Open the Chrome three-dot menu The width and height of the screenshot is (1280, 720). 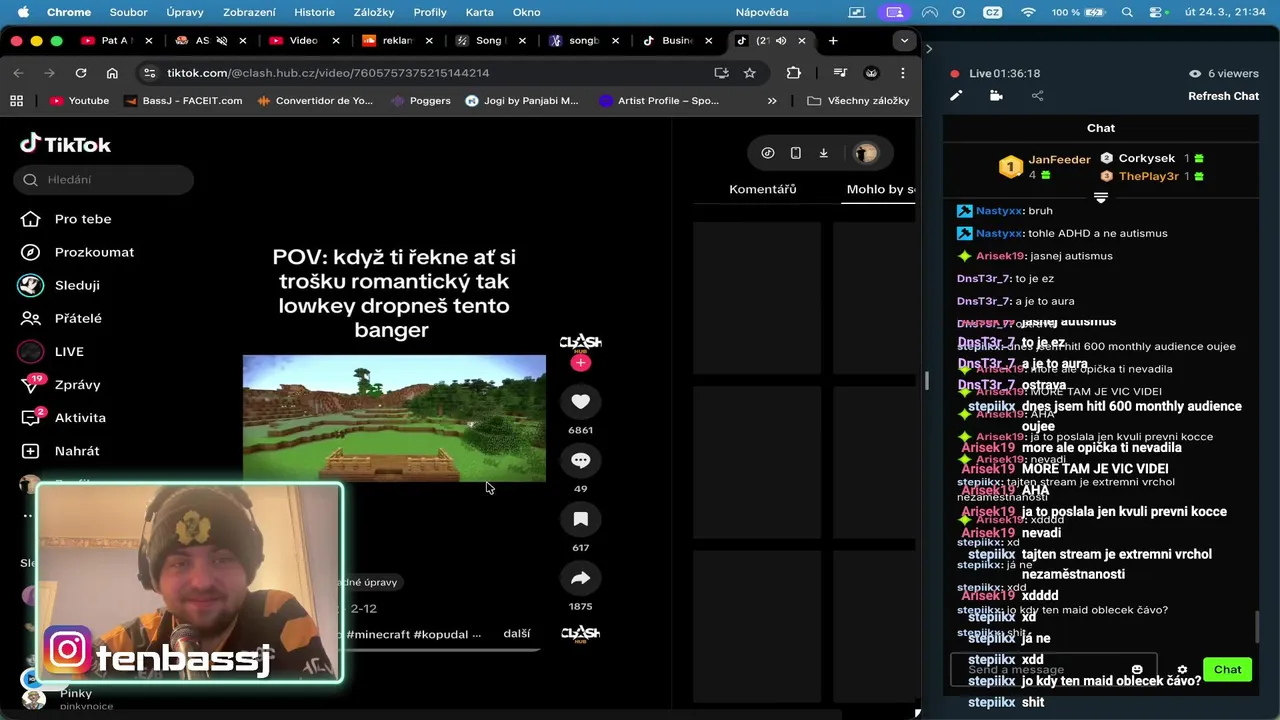[x=903, y=73]
